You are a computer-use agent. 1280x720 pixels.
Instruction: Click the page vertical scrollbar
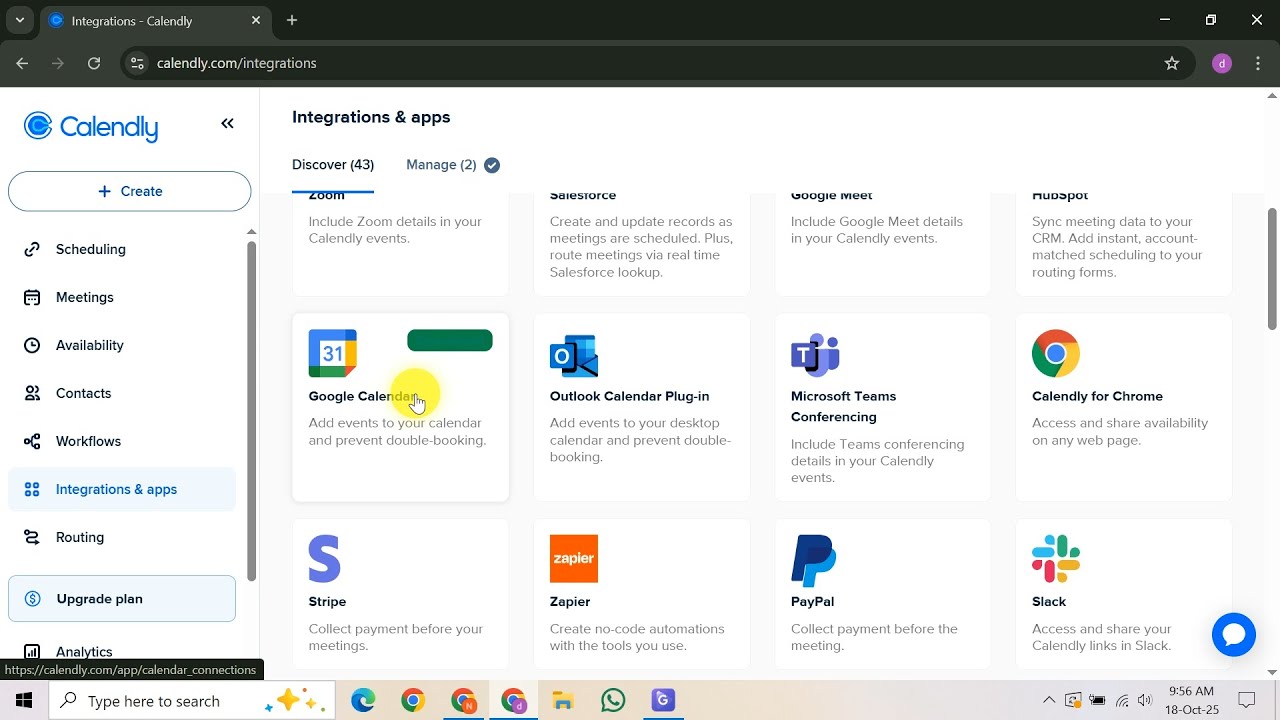point(1272,268)
